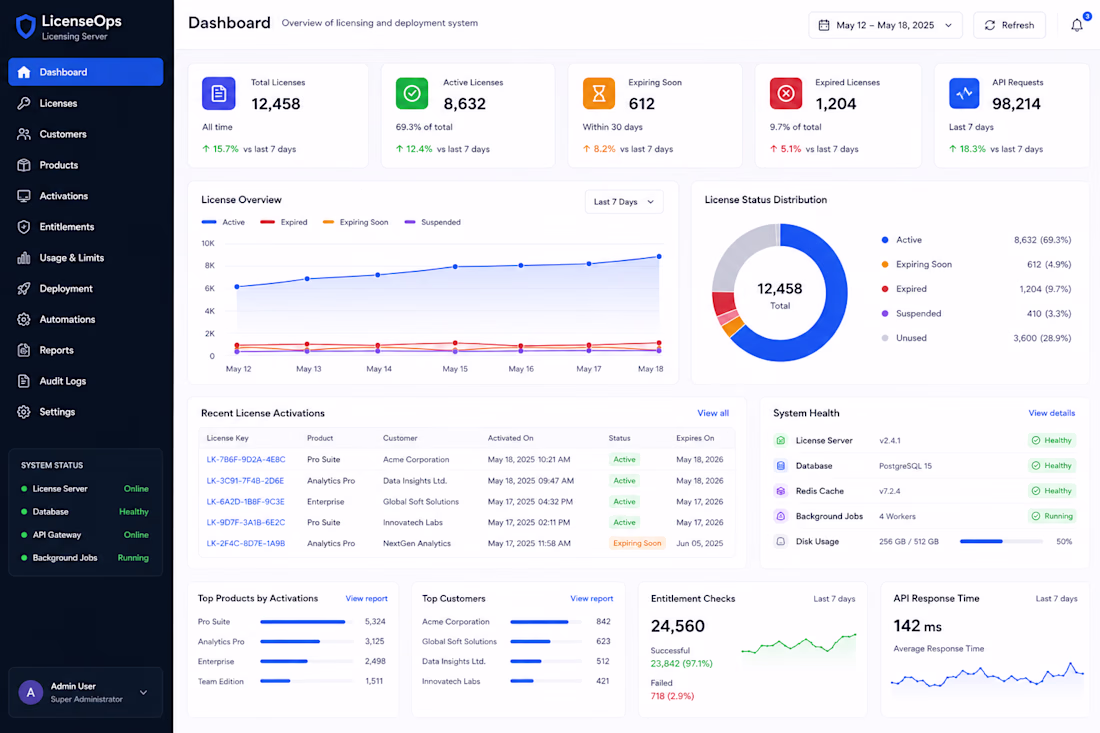Click the Active Licenses checkmark icon

412,93
